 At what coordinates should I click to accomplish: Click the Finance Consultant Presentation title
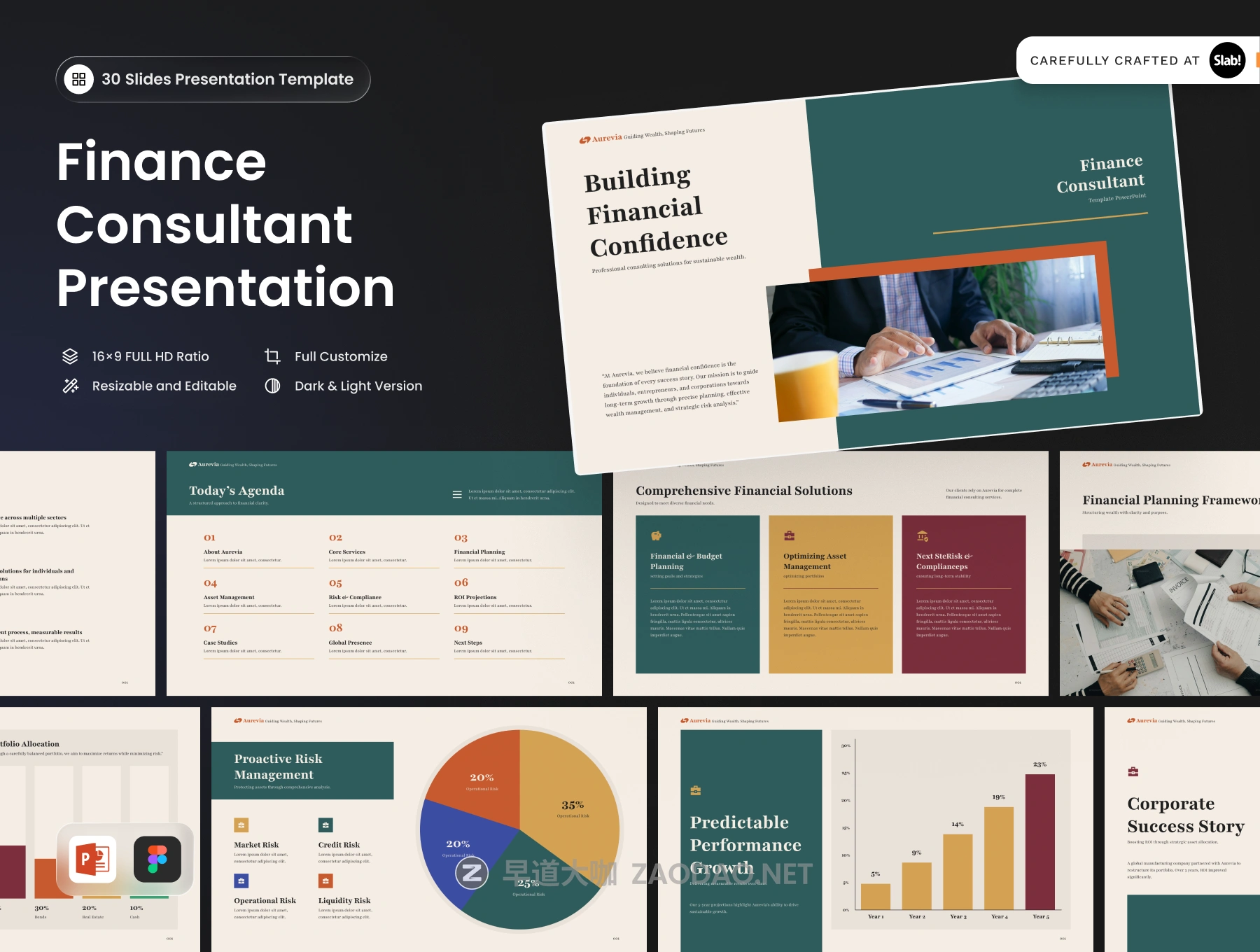coord(225,224)
